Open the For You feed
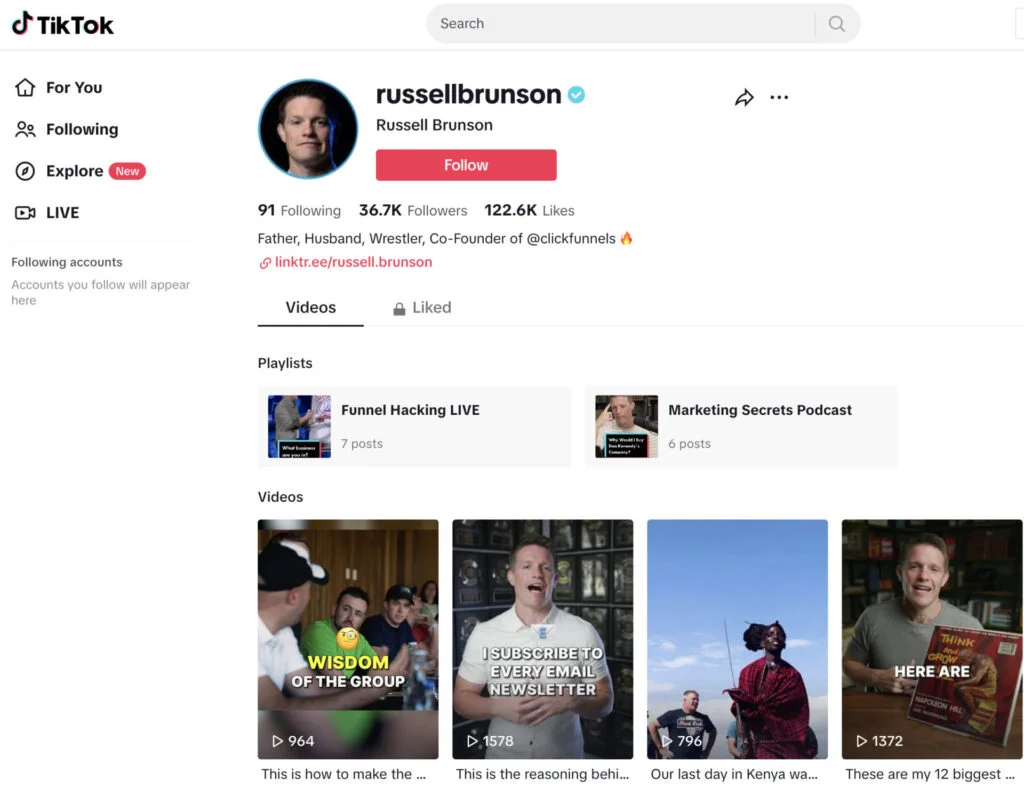Screen dimensions: 1024x788 tap(58, 87)
